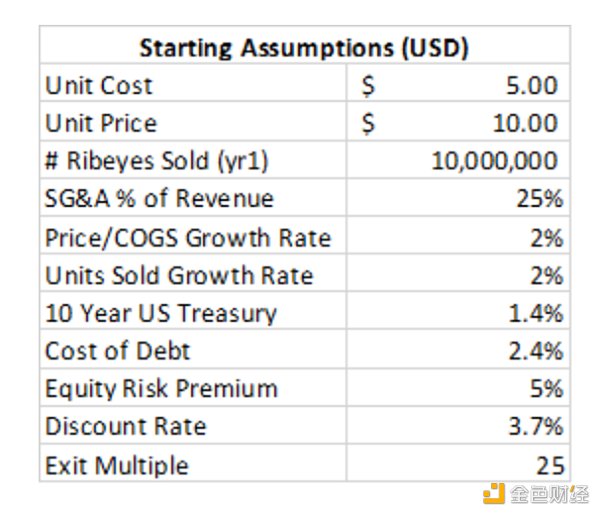The width and height of the screenshot is (600, 515).
Task: Select the Price/COGS Growth Rate label
Action: point(187,238)
